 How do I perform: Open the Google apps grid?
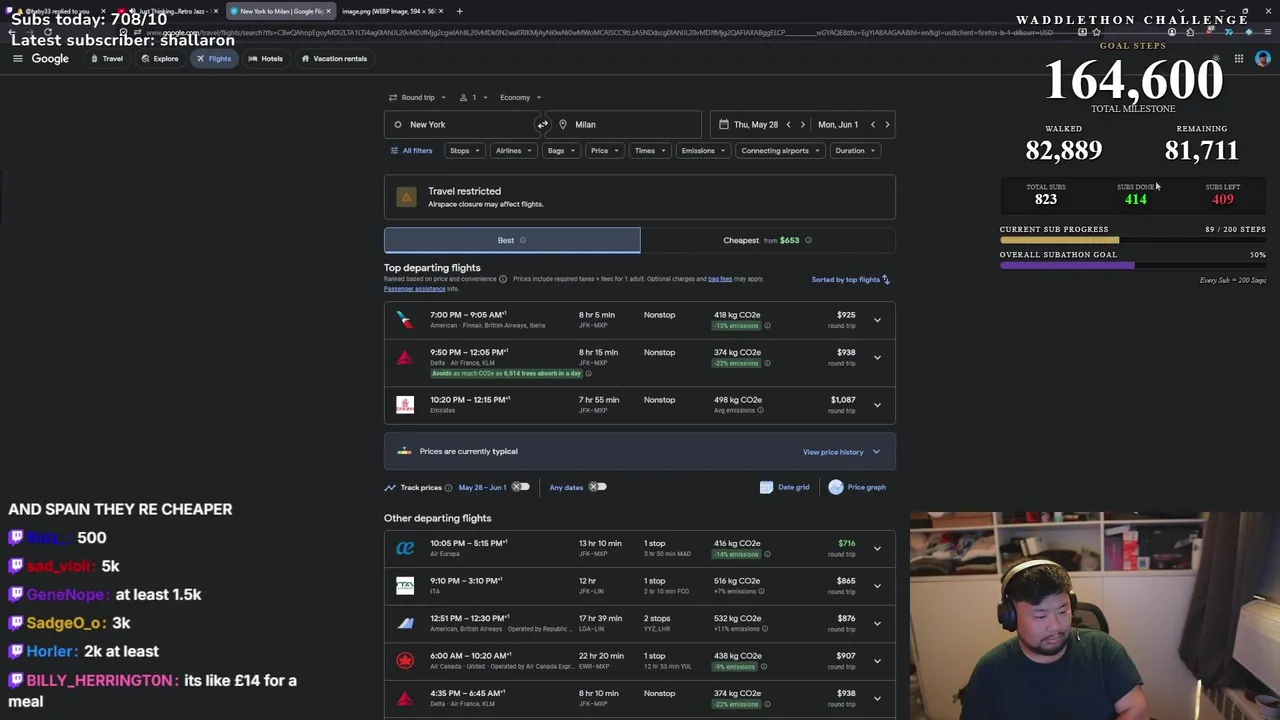coord(1238,59)
